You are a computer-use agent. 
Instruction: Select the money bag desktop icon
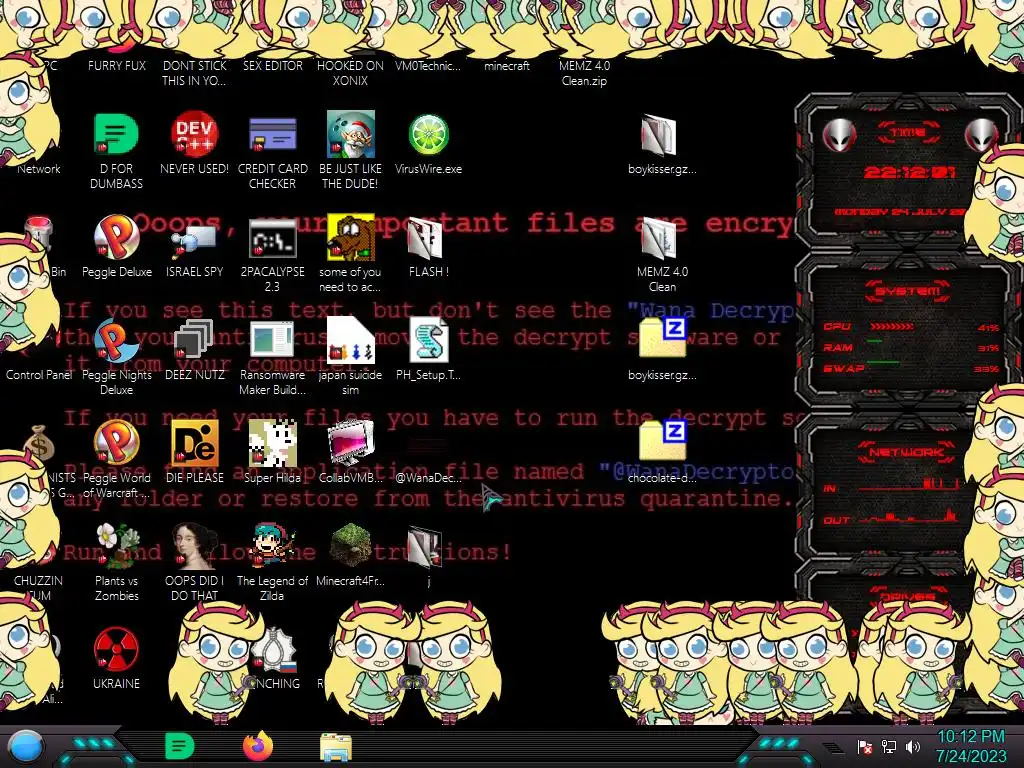(x=39, y=443)
